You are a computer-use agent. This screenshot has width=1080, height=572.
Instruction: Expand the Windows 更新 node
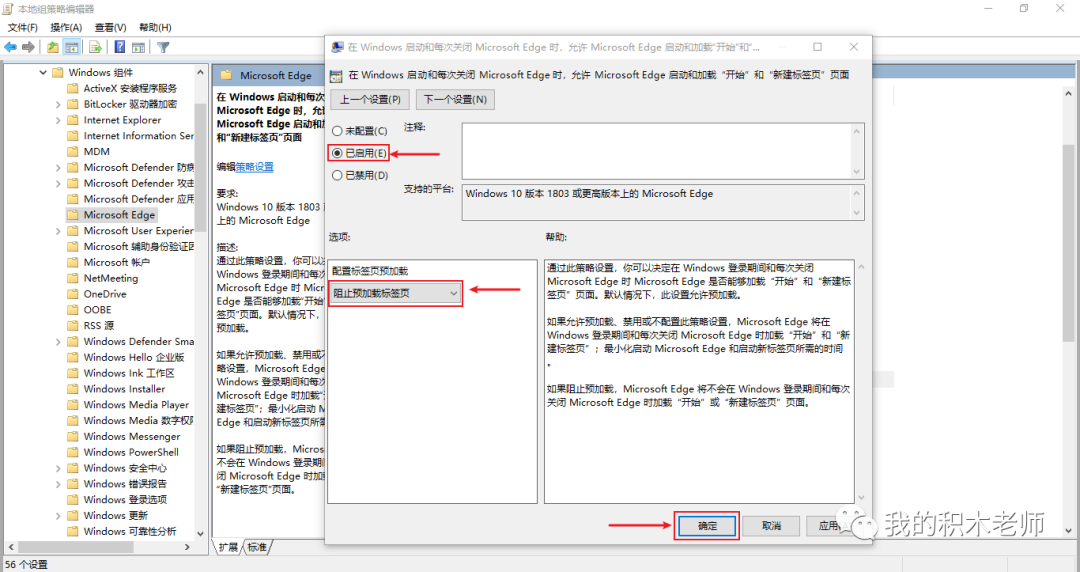[59, 516]
